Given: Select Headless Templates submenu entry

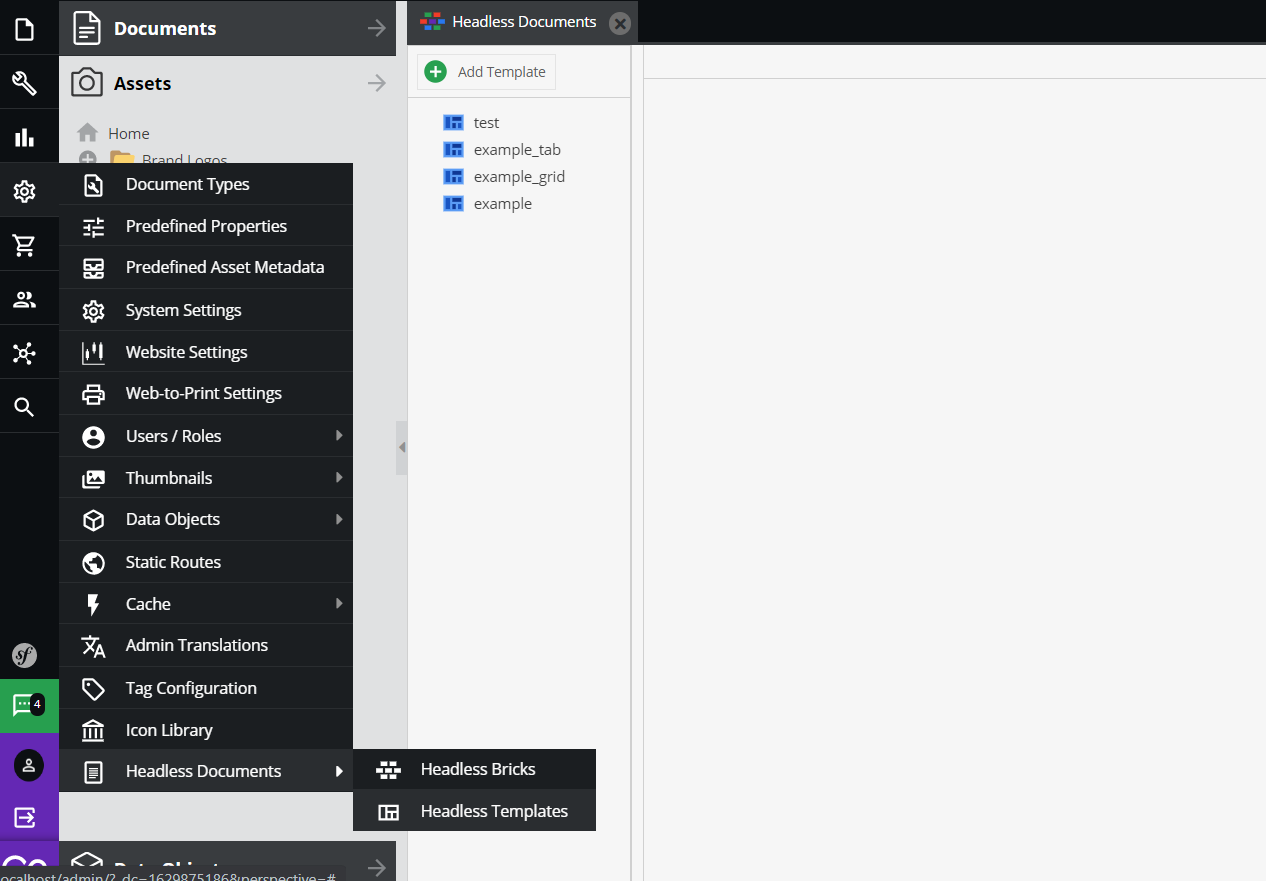Looking at the screenshot, I should (x=474, y=811).
